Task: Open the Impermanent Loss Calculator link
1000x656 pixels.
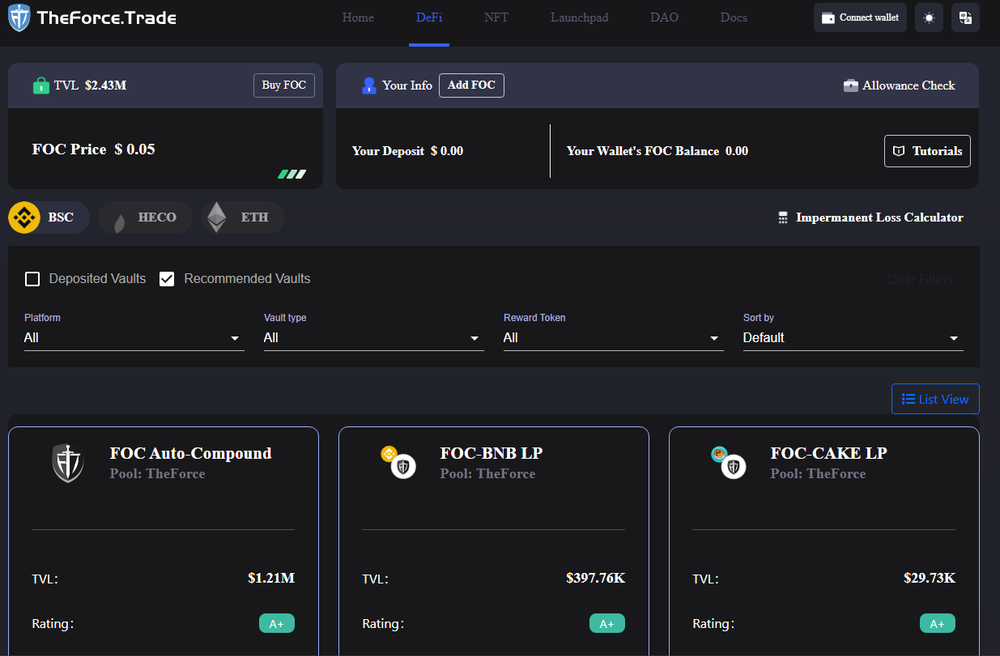Action: [871, 217]
